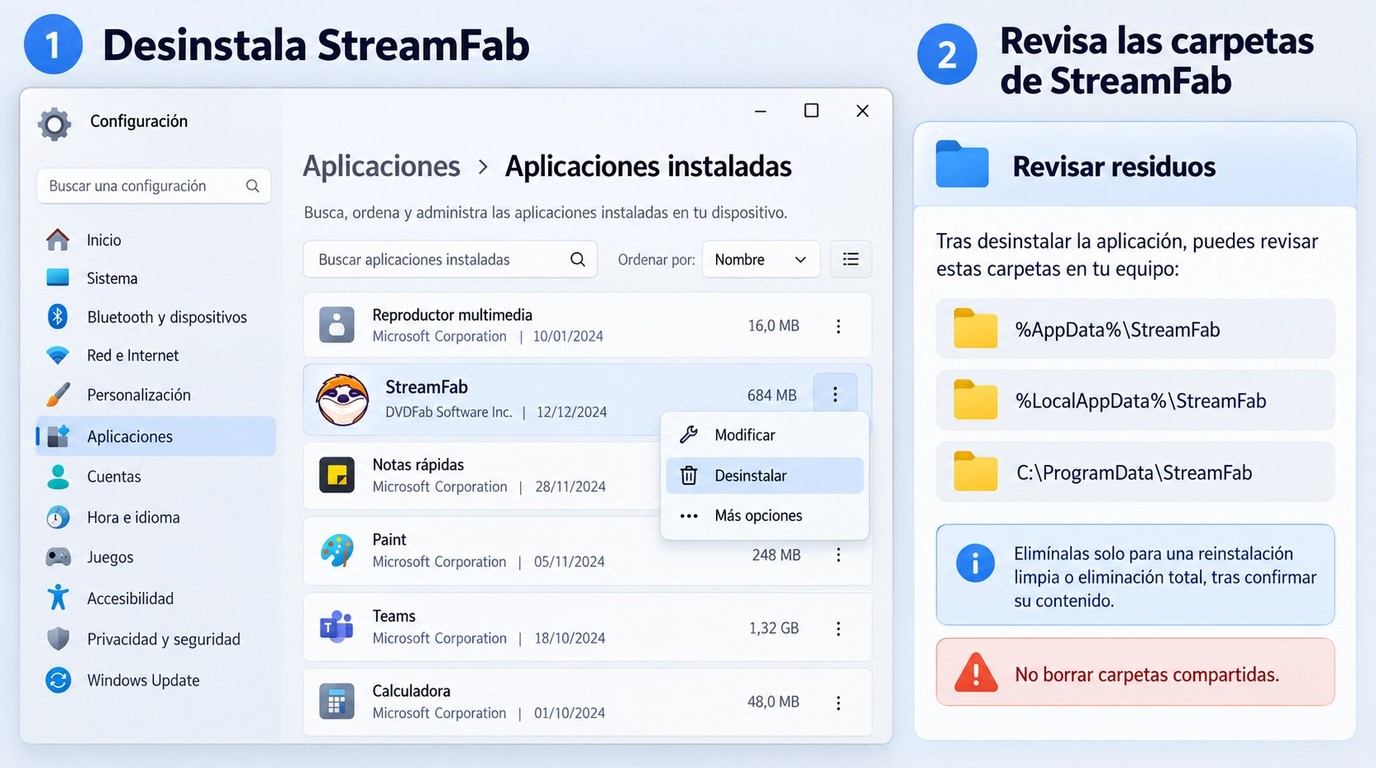Click the Modificar wrench icon
Viewport: 1376px width, 768px height.
[x=689, y=435]
